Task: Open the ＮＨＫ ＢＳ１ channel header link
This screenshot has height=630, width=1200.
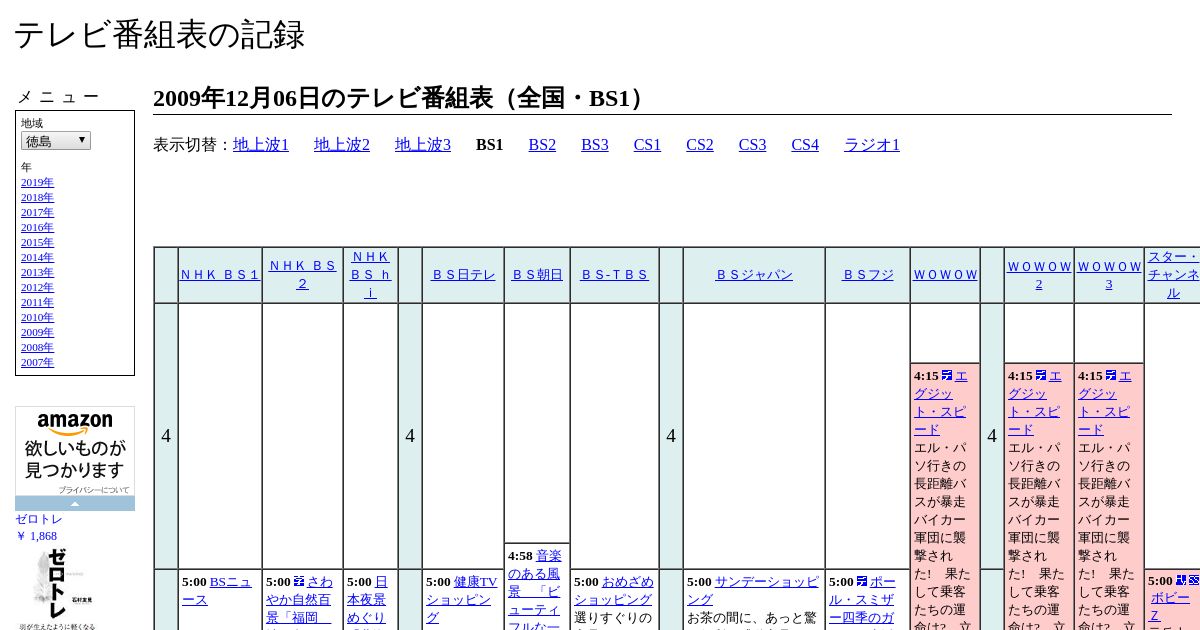Action: tap(220, 275)
